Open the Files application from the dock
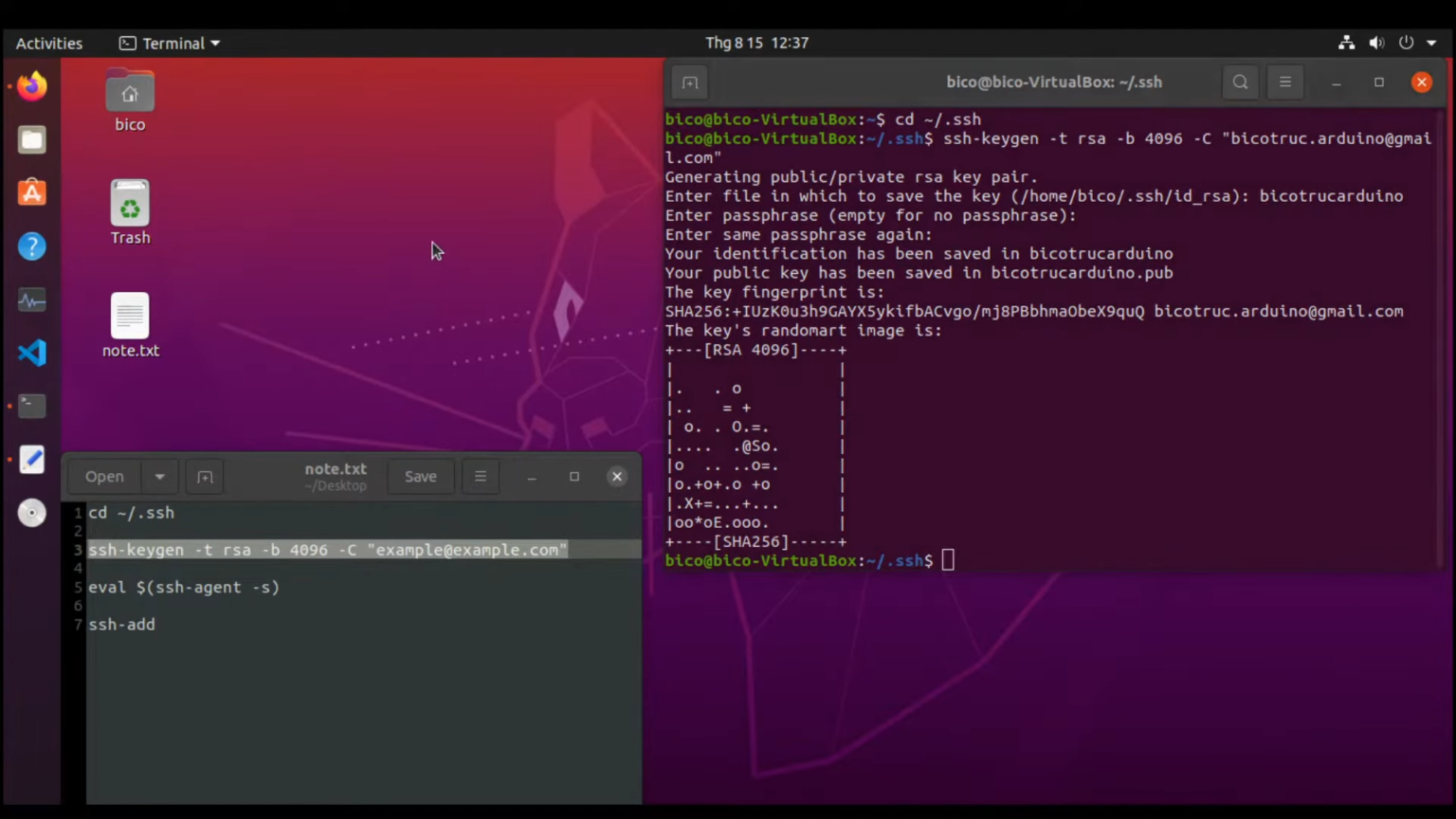 pos(31,139)
